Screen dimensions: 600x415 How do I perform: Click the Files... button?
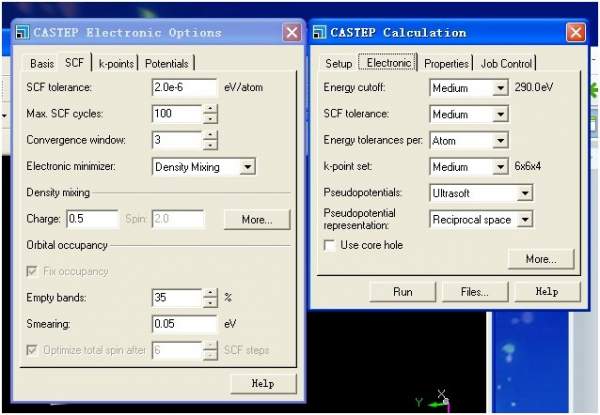coord(475,292)
